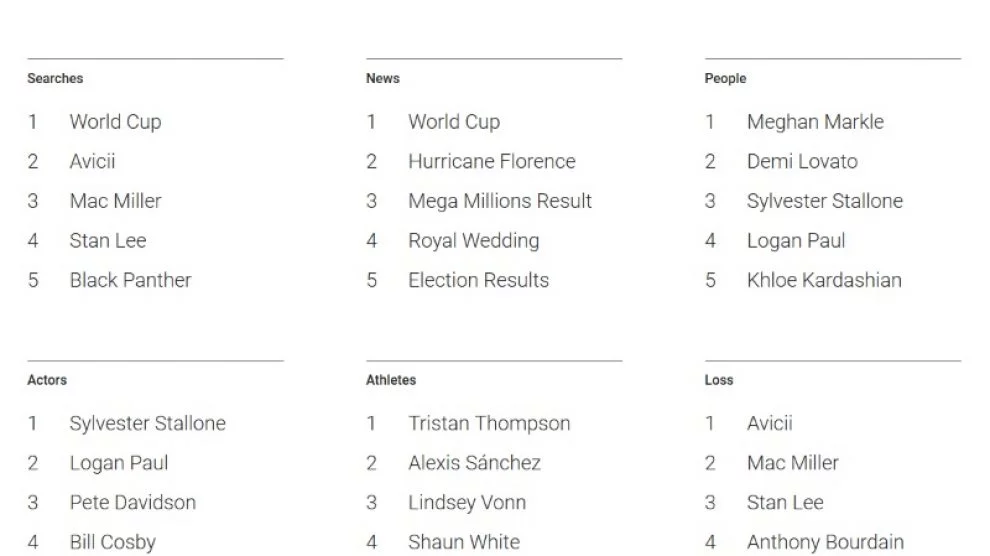Click Lindsey Vonn entry

(467, 503)
